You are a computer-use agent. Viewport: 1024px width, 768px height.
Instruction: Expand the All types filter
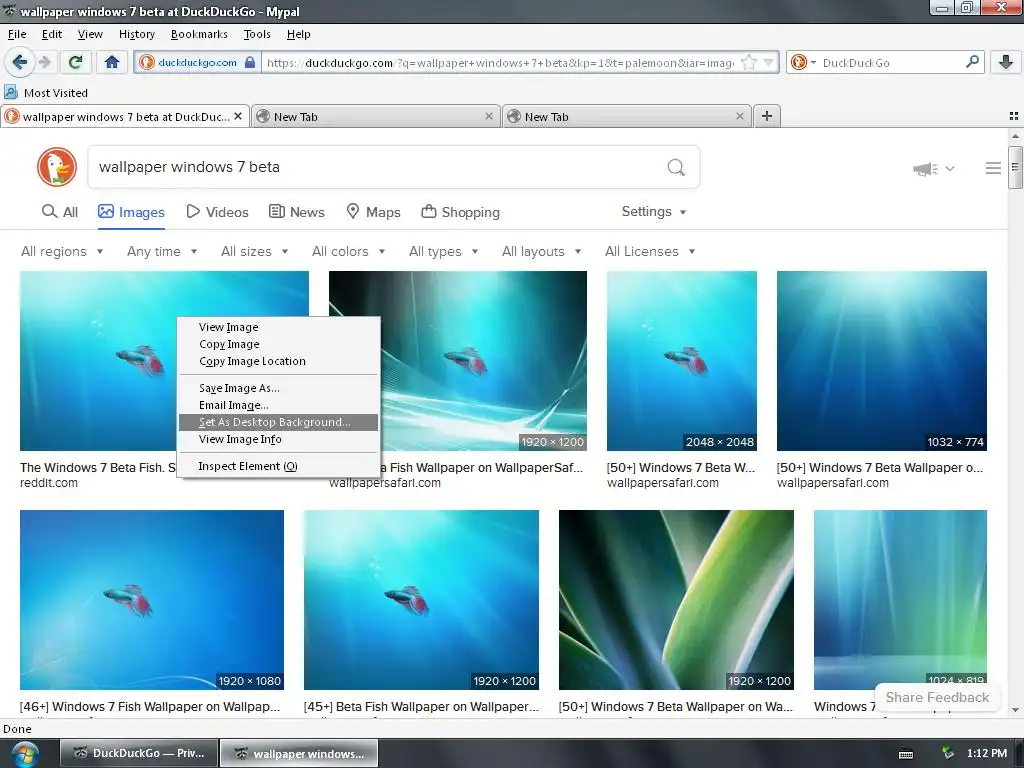pyautogui.click(x=443, y=251)
